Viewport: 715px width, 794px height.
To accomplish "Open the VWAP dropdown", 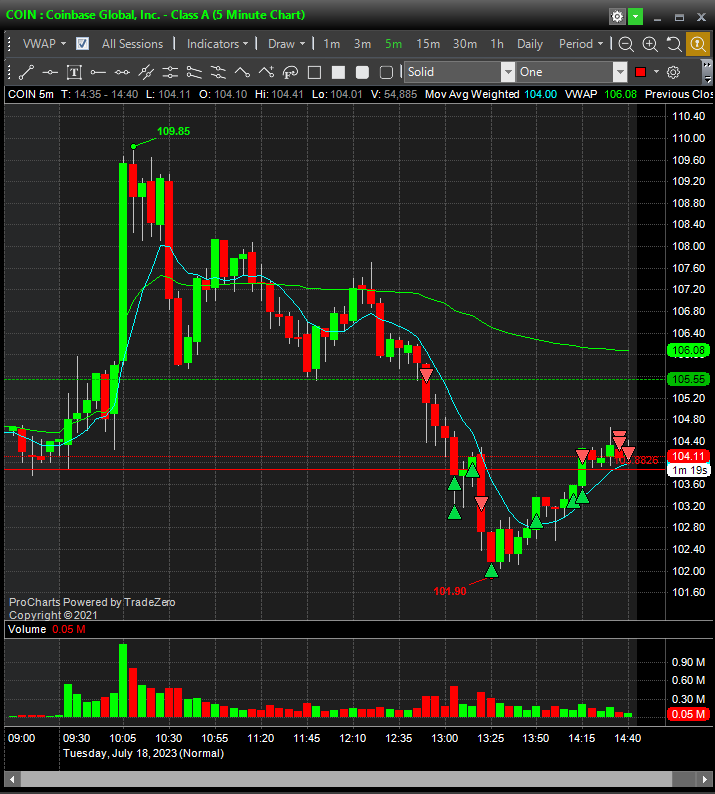I will pos(45,44).
